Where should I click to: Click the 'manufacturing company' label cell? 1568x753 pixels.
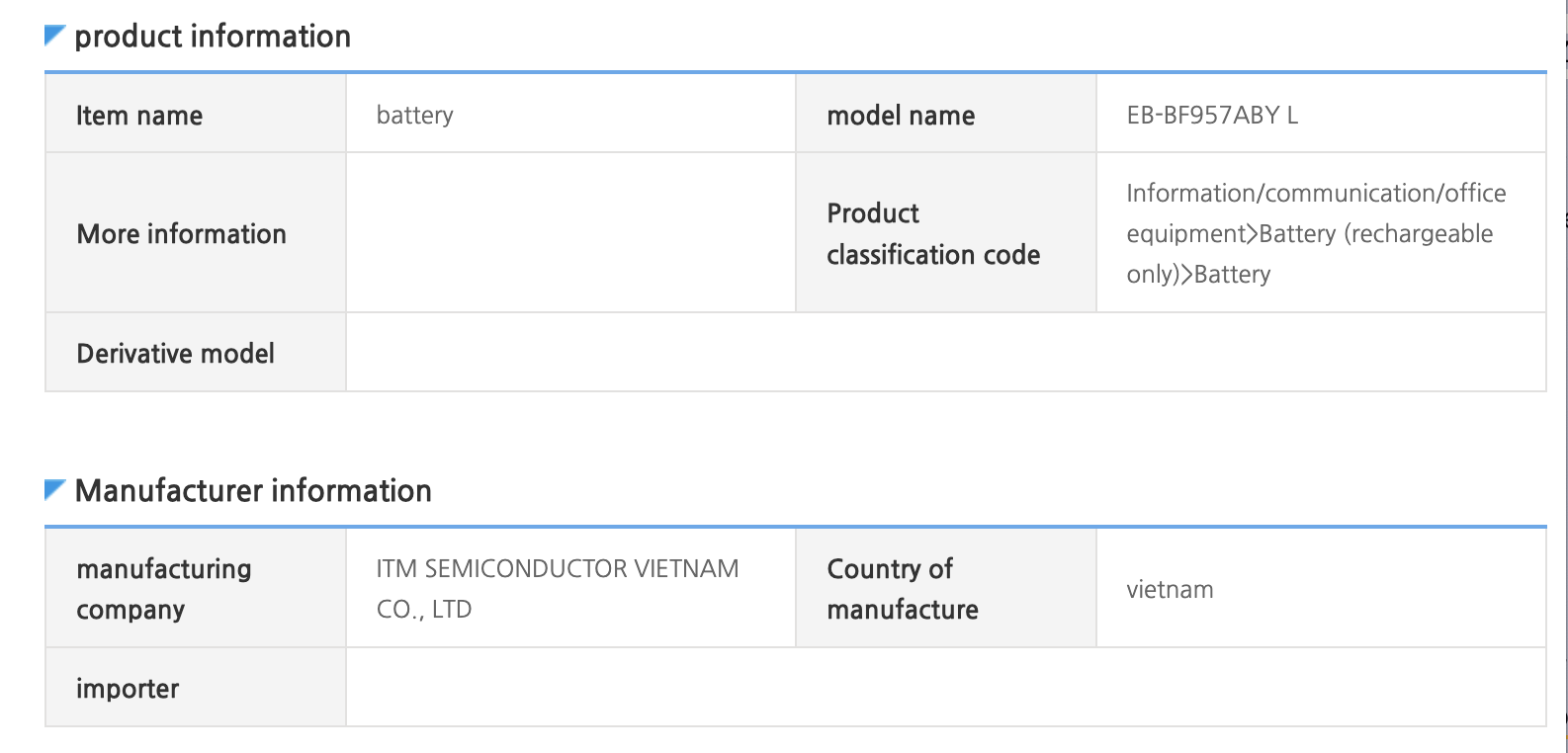click(164, 589)
